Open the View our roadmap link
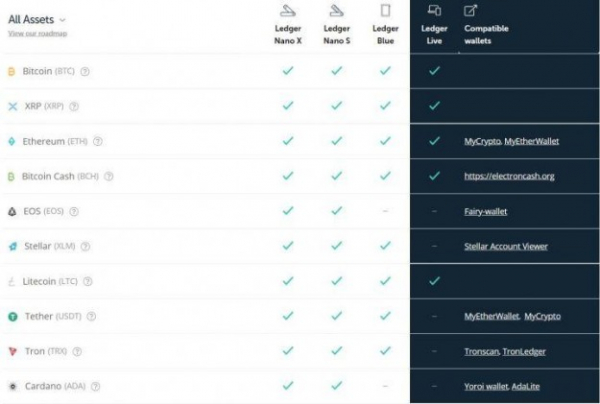600x404 pixels. click(x=37, y=34)
